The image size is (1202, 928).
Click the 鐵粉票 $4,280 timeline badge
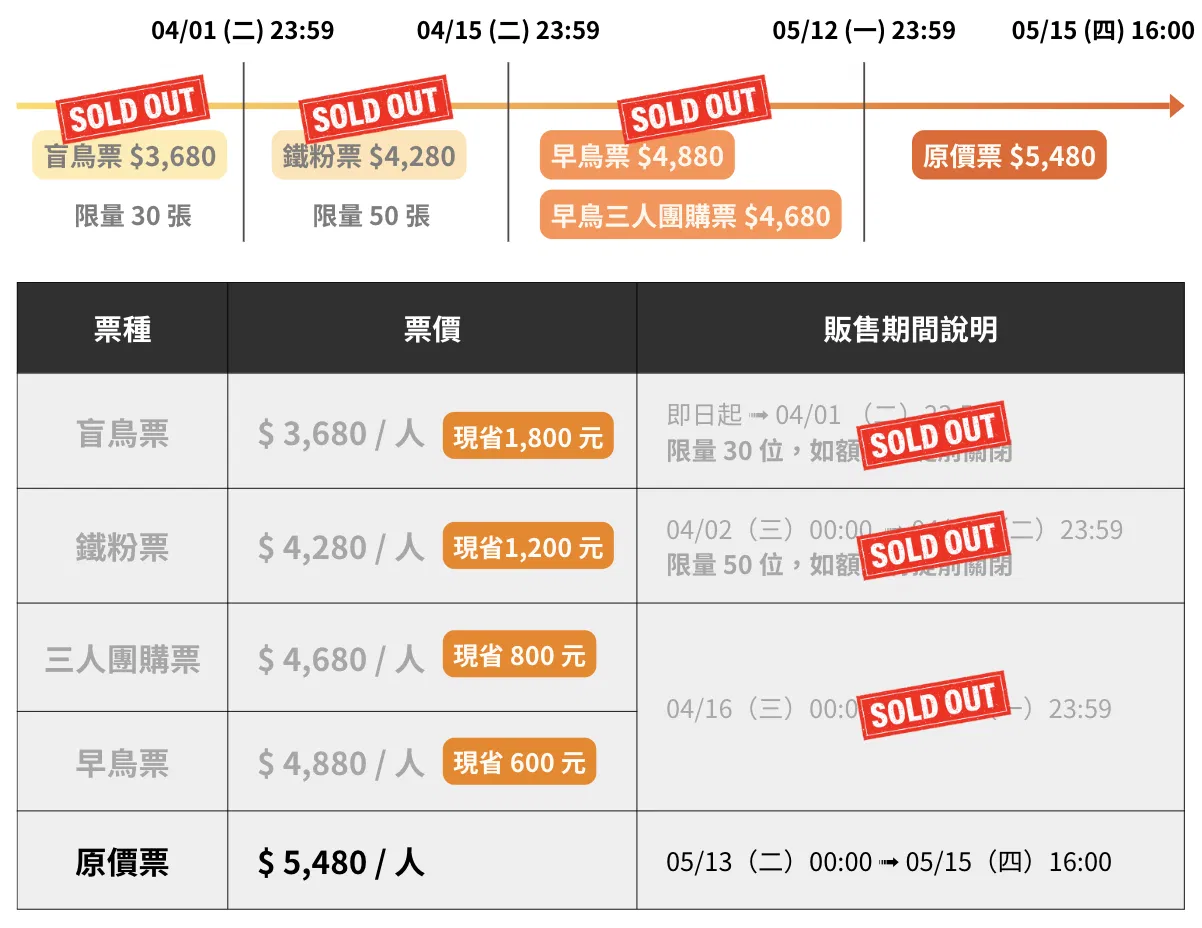[x=369, y=156]
